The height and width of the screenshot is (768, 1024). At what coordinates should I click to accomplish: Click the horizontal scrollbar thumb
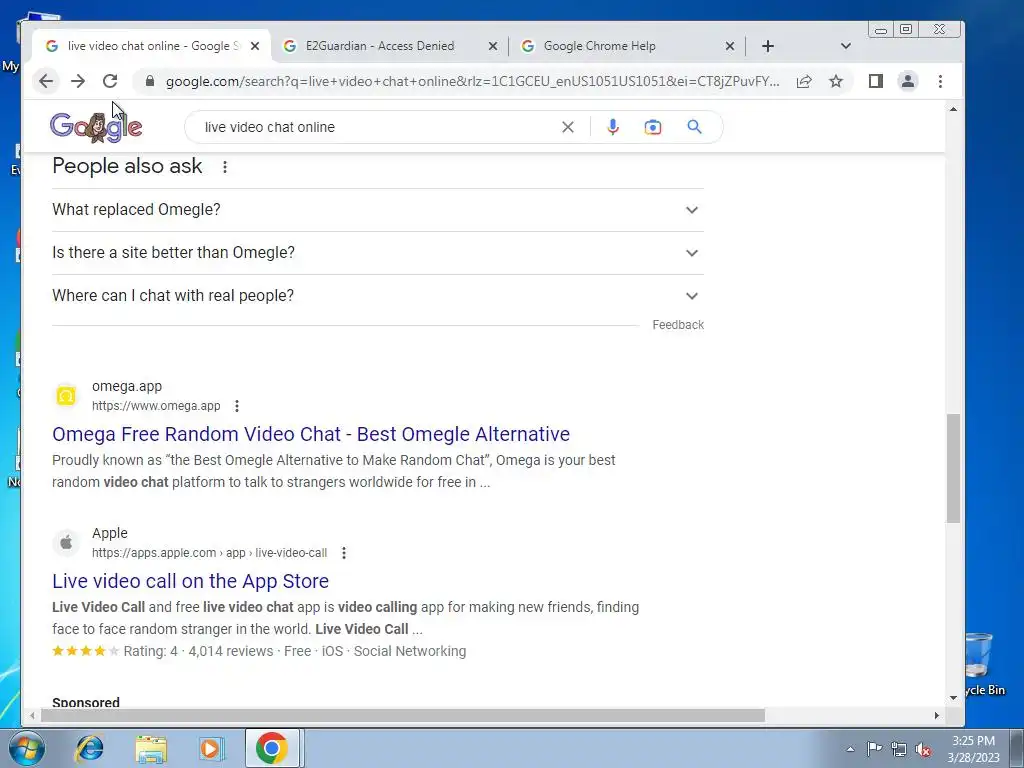click(402, 716)
